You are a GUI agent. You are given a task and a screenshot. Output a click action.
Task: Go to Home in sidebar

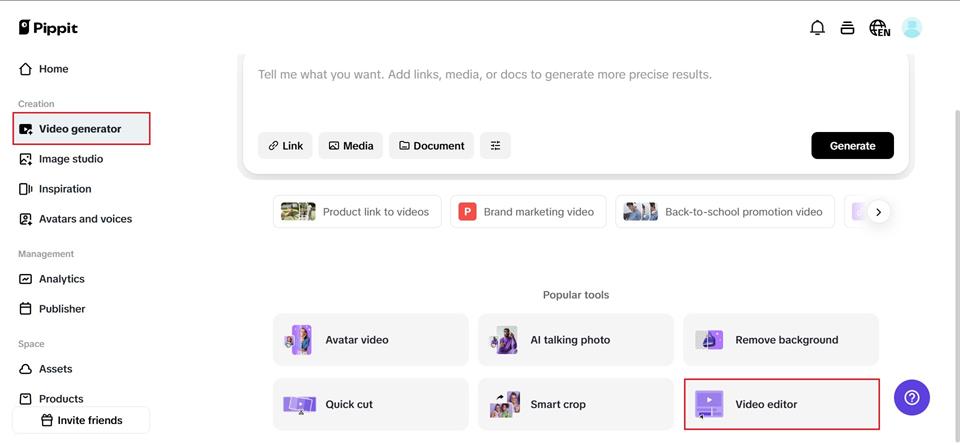(x=53, y=69)
